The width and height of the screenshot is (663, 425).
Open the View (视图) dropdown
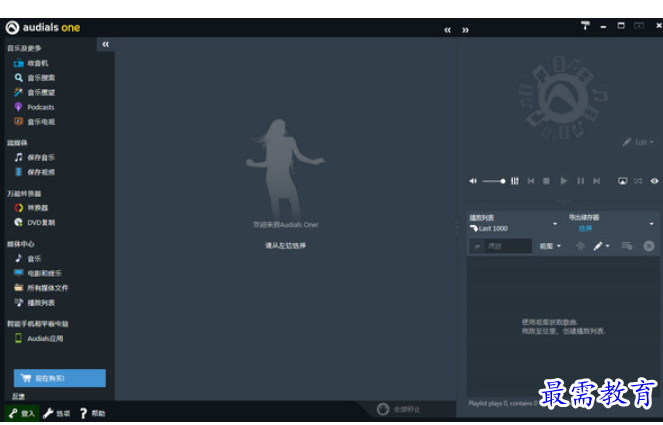pos(550,246)
